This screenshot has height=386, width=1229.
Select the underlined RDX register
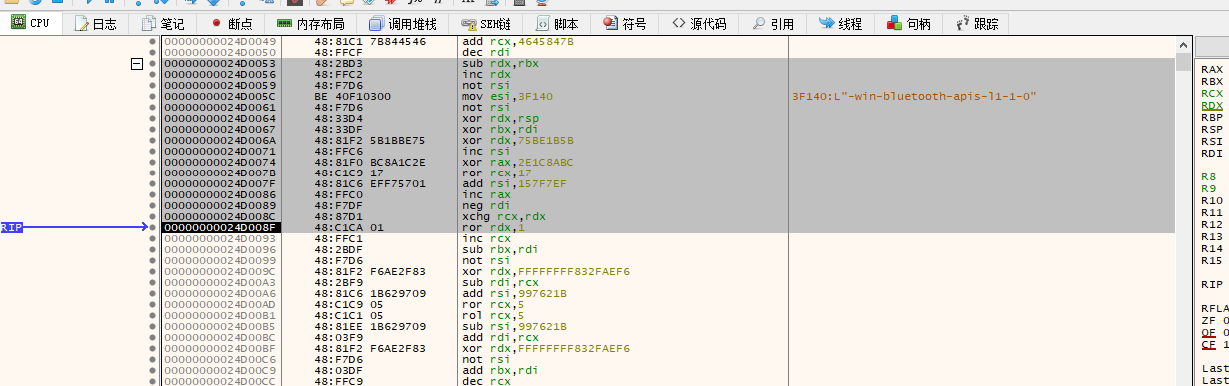point(1211,105)
